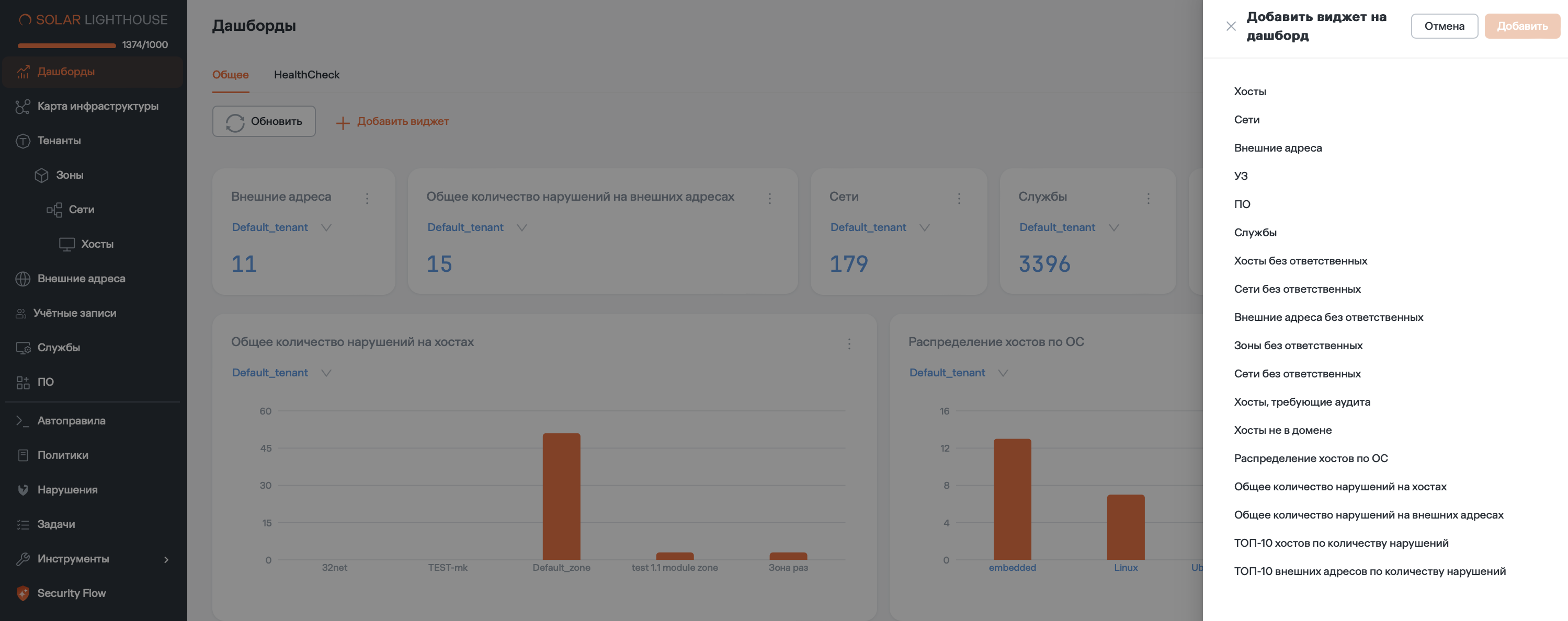Expand tenant dropdown on Распределение хостов по ОС

click(1003, 373)
